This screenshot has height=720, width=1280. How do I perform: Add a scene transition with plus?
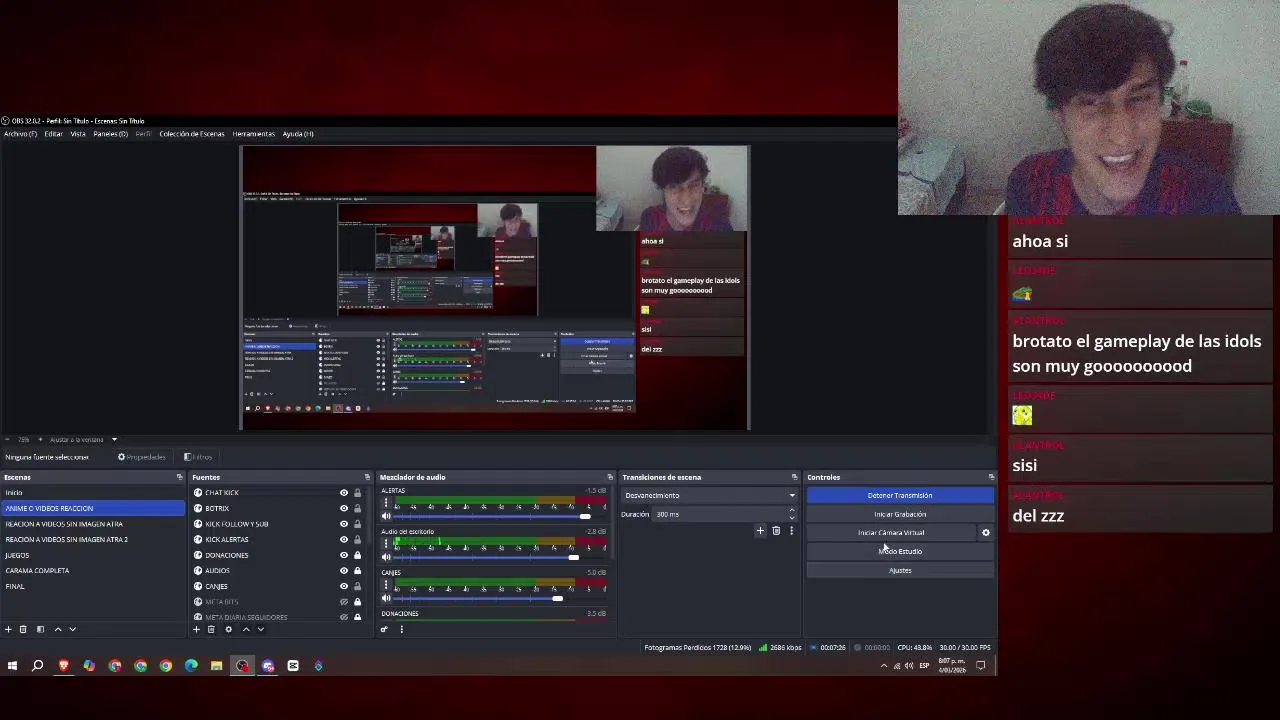tap(760, 531)
